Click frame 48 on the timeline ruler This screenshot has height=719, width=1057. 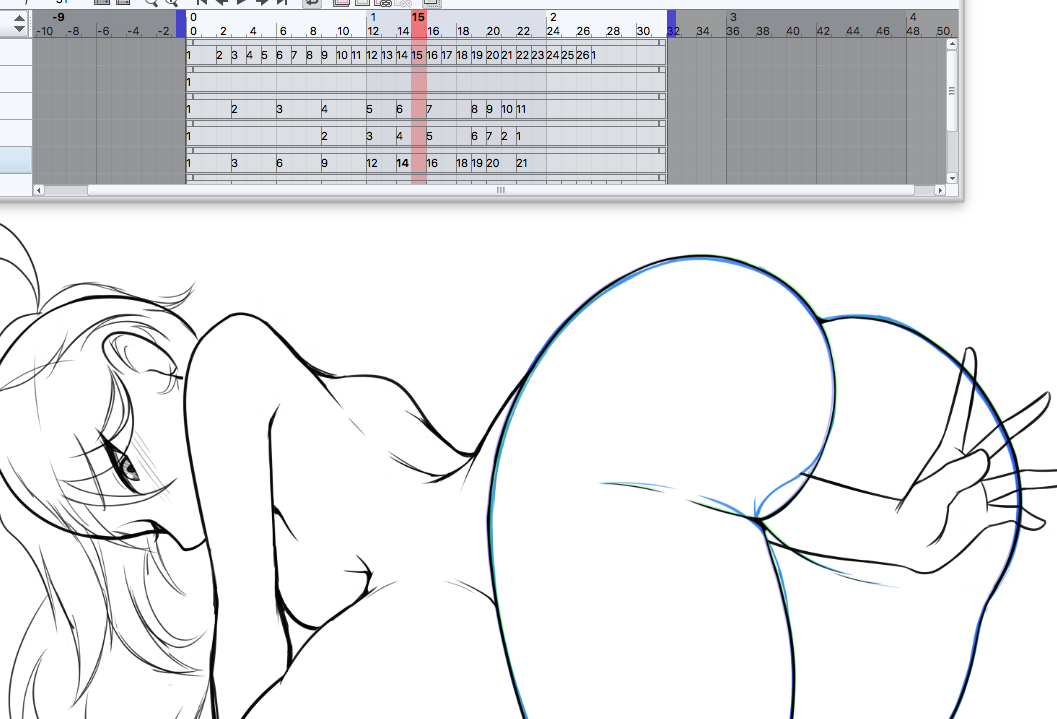(913, 31)
